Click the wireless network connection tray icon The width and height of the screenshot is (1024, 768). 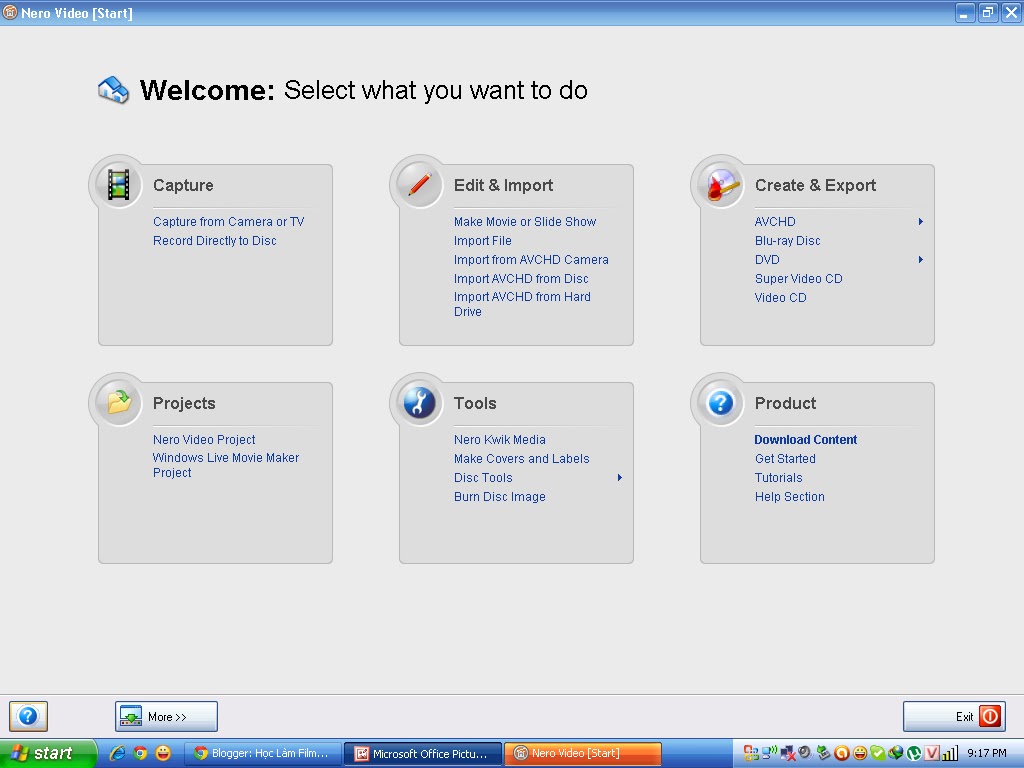coord(769,752)
